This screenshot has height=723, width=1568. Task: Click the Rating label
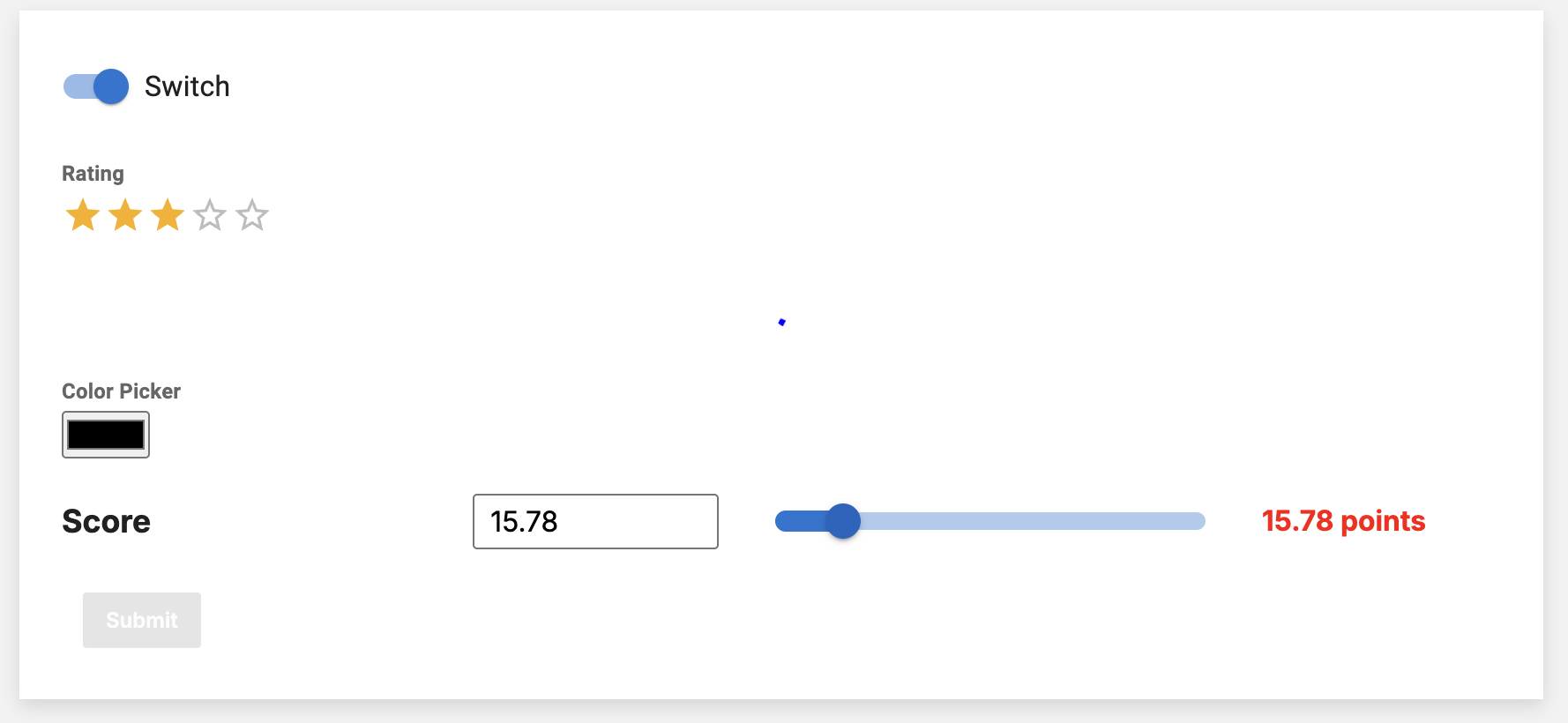tap(93, 174)
